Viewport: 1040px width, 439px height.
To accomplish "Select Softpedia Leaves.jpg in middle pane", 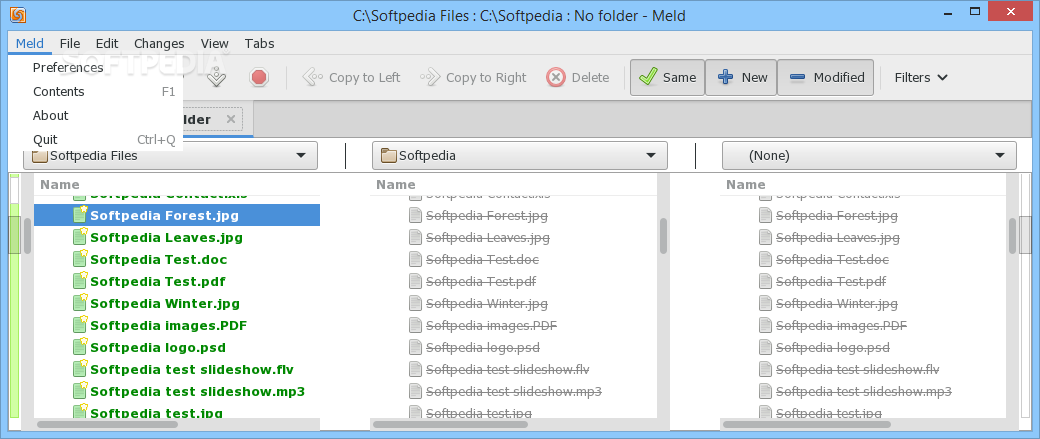I will 488,237.
